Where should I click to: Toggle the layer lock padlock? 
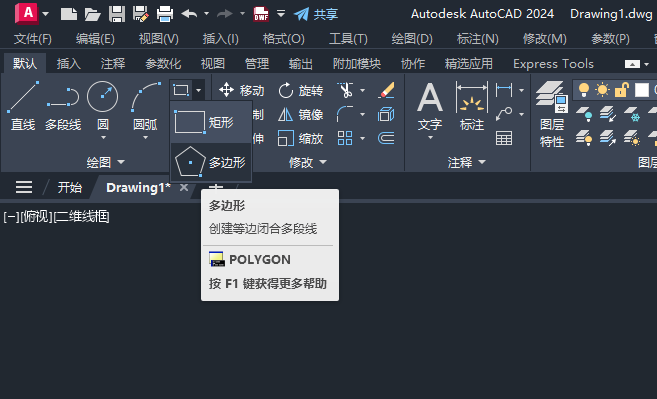coord(621,90)
